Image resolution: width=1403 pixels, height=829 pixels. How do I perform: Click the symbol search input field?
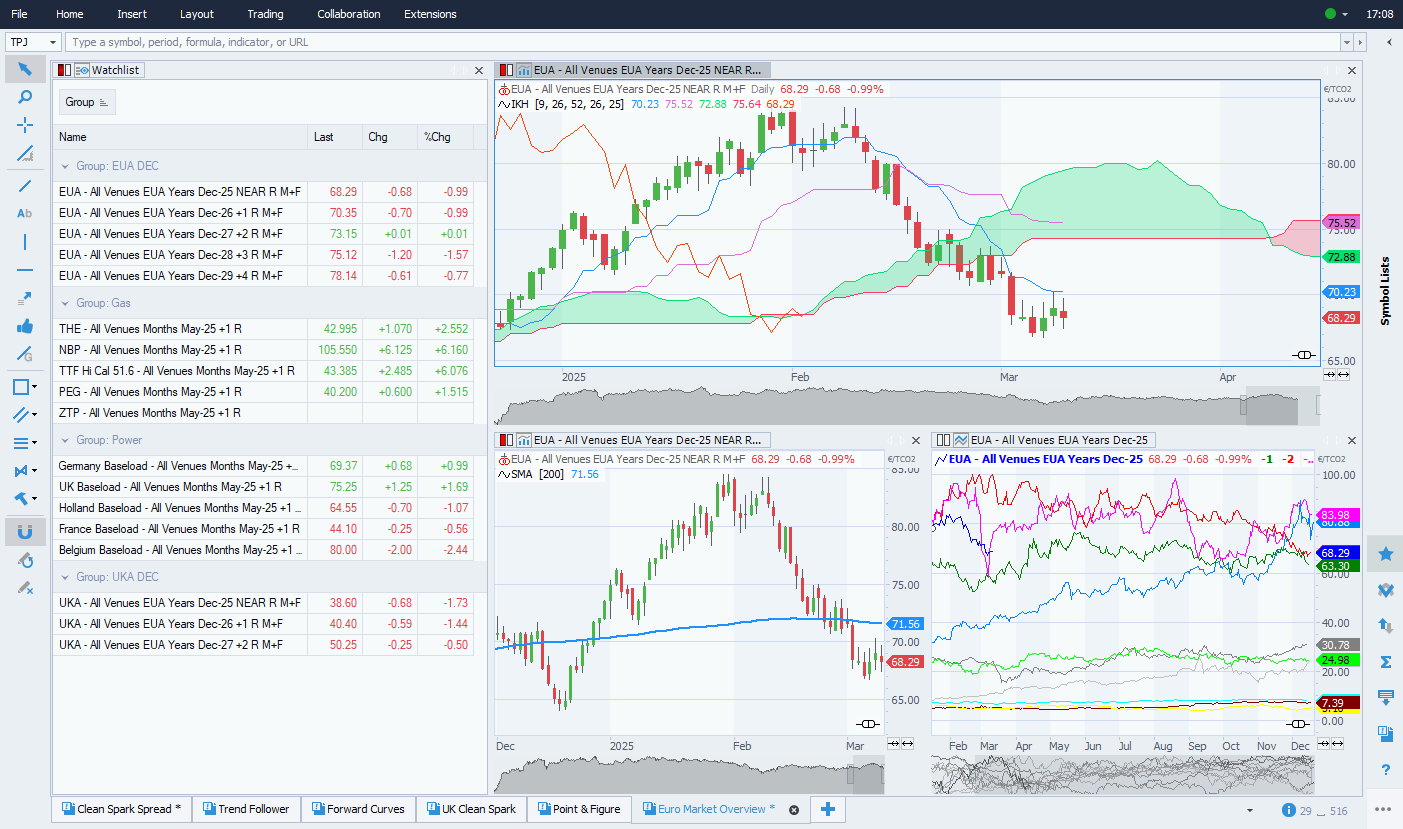(x=700, y=42)
